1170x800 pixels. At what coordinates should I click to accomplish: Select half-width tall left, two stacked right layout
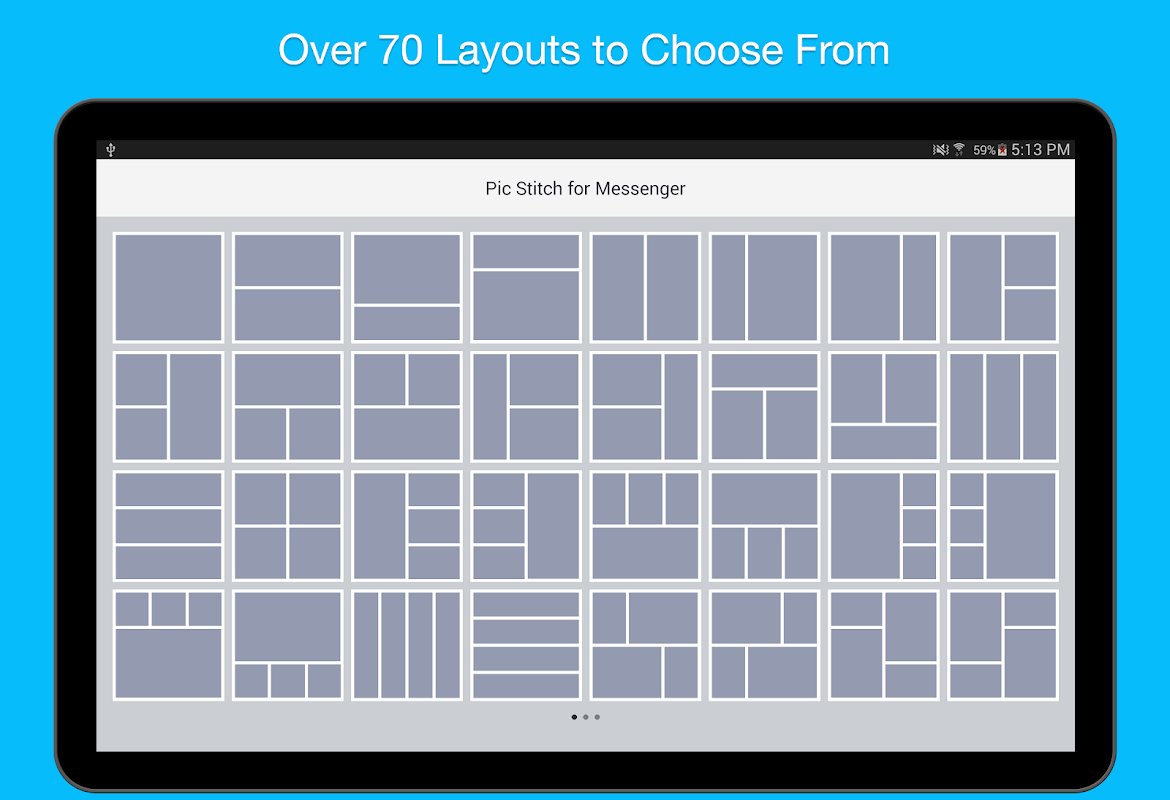click(1003, 287)
